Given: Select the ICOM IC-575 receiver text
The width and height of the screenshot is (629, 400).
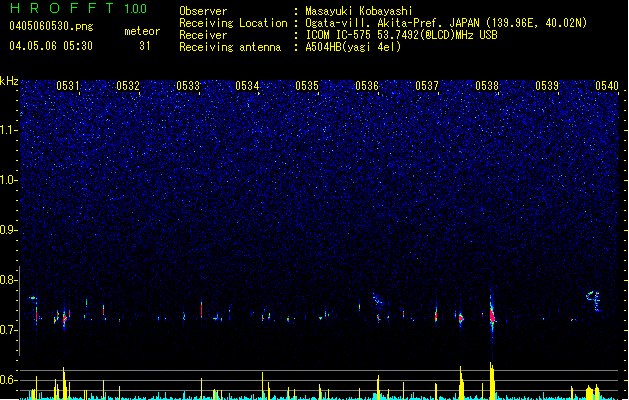Looking at the screenshot, I should pos(401,35).
